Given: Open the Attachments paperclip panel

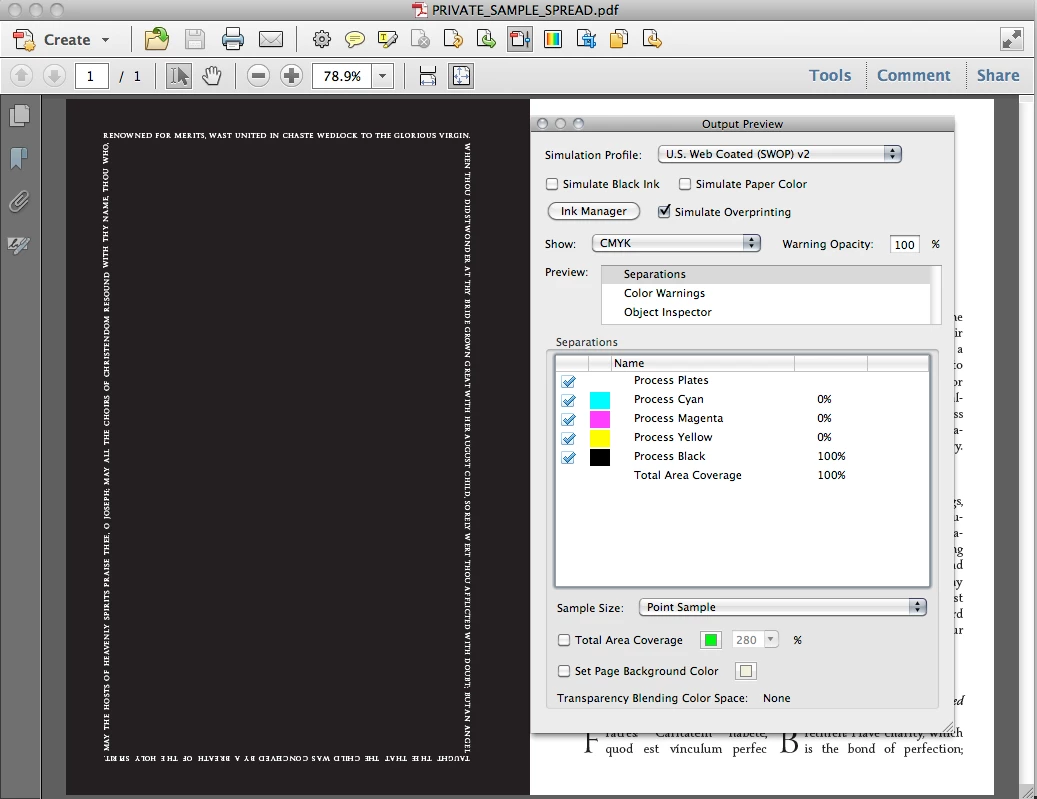Looking at the screenshot, I should (19, 201).
